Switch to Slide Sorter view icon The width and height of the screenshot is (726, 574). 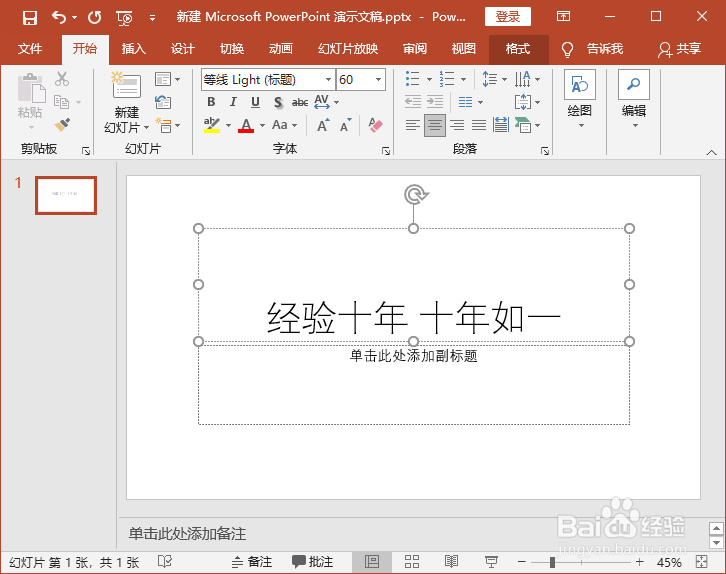click(412, 562)
